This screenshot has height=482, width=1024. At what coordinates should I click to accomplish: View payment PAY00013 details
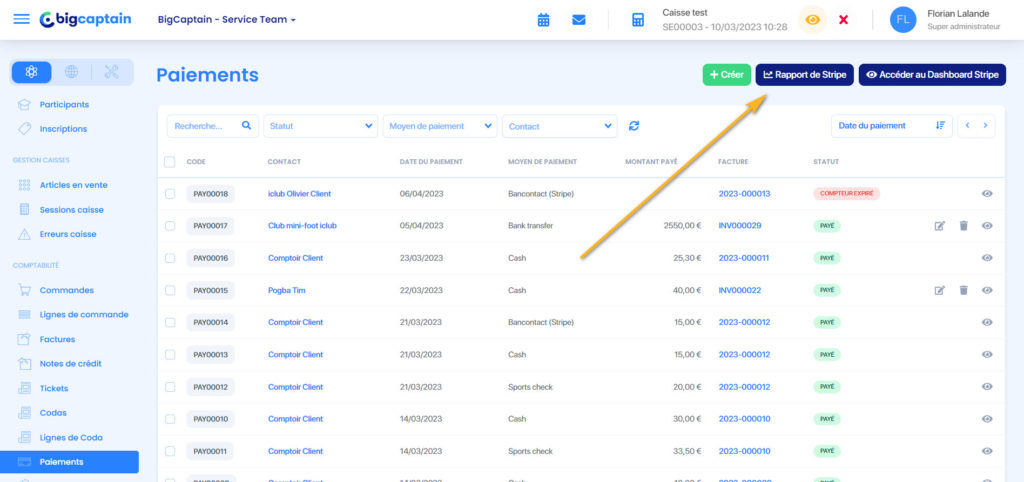[x=987, y=355]
